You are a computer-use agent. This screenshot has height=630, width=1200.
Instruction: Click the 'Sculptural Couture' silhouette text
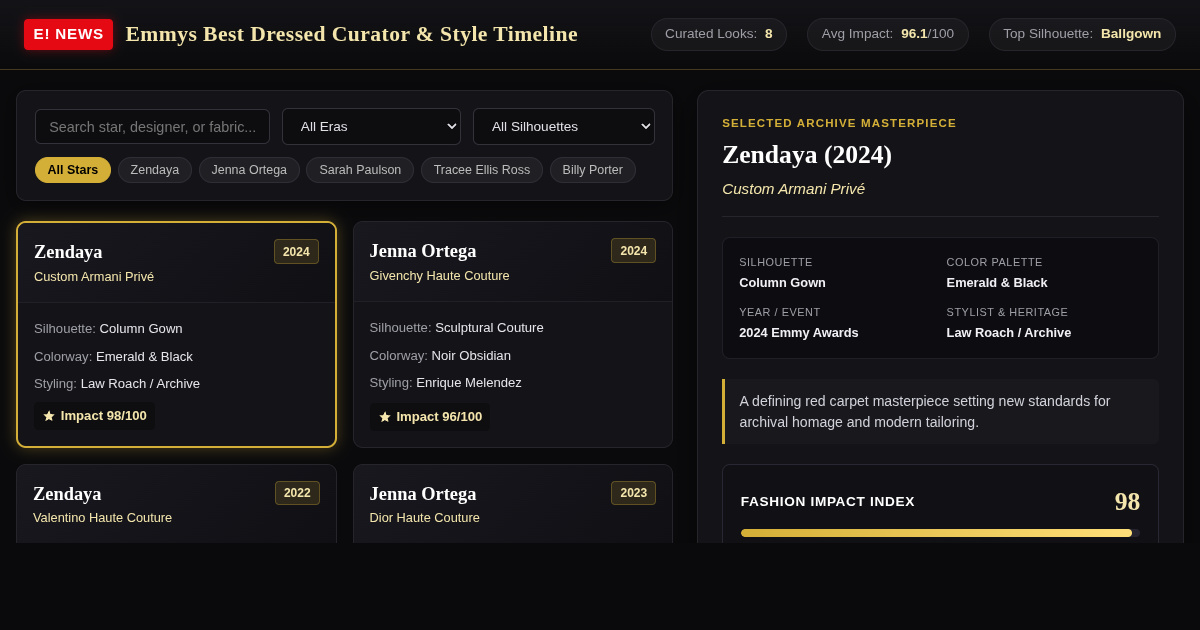(x=489, y=328)
